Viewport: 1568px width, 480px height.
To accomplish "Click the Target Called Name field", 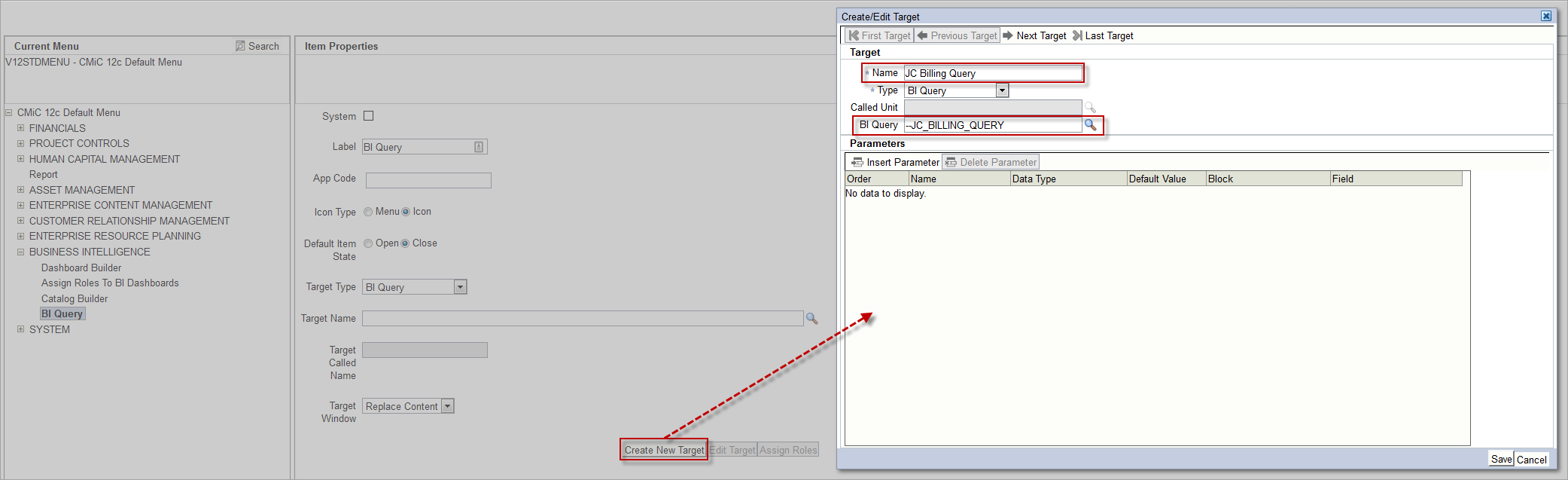I will 425,350.
